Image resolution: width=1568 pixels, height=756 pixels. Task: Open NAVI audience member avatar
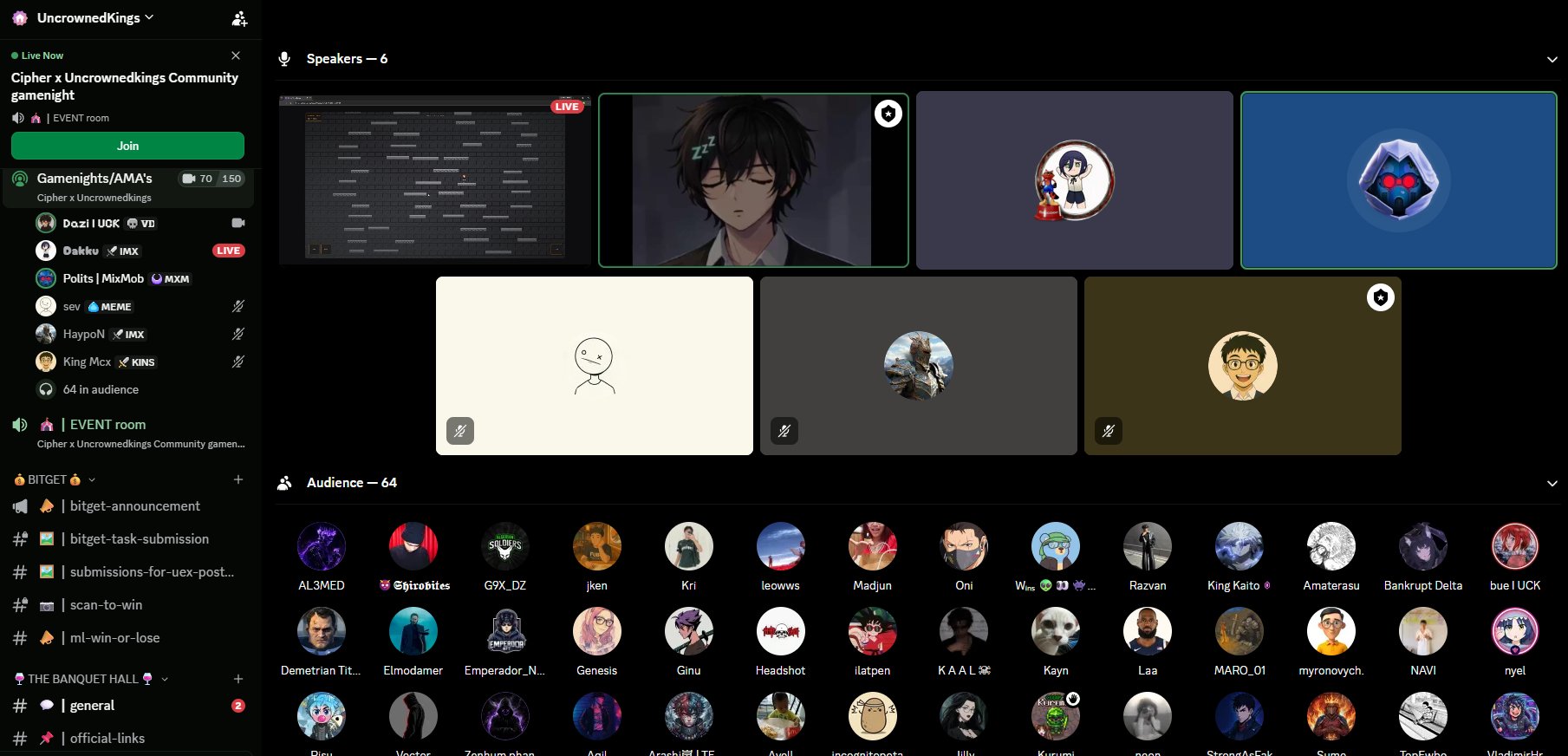click(1423, 631)
